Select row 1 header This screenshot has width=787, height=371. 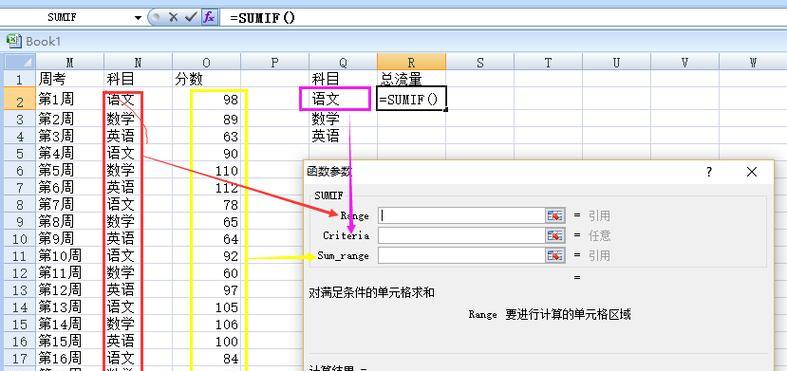coord(20,79)
